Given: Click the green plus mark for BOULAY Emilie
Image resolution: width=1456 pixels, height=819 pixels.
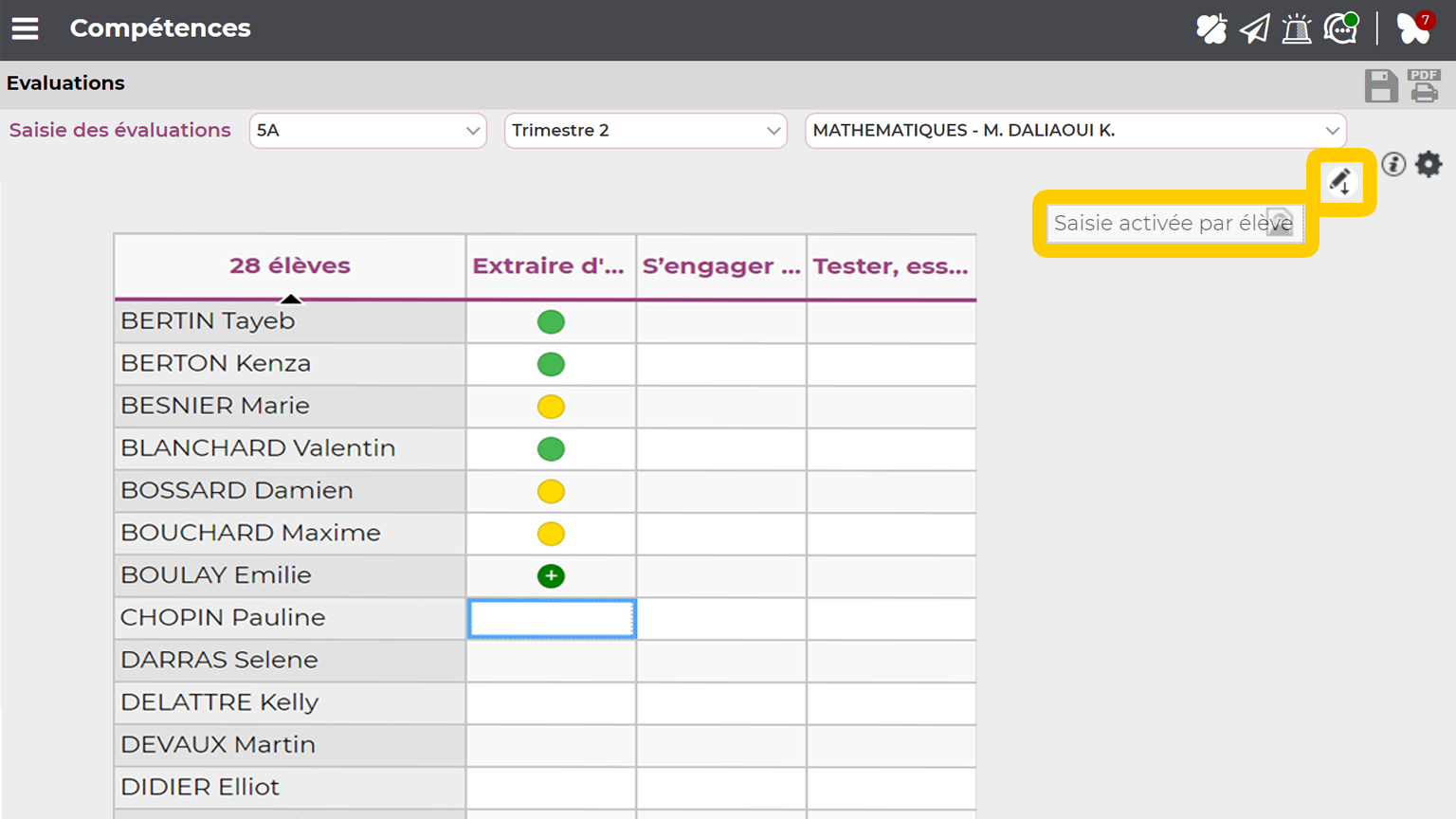Looking at the screenshot, I should pos(551,576).
